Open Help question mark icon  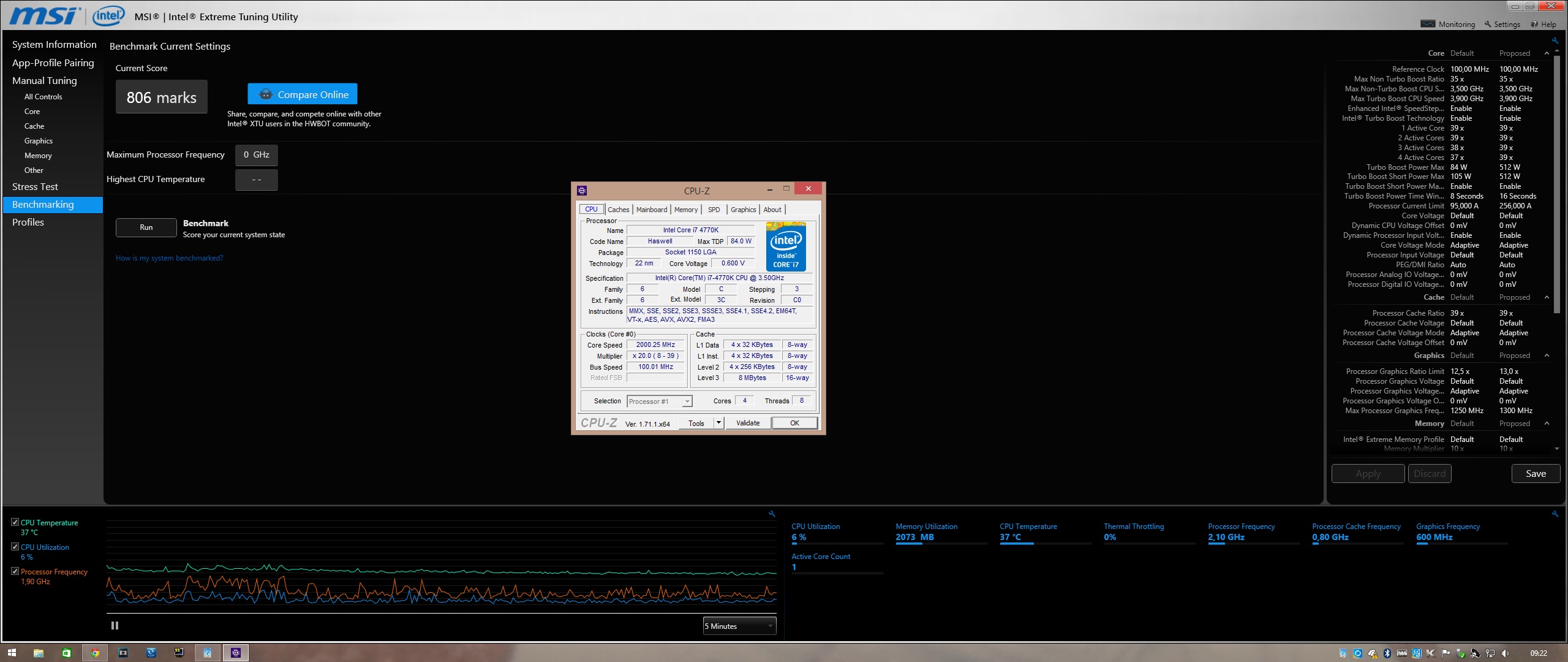[x=1534, y=25]
